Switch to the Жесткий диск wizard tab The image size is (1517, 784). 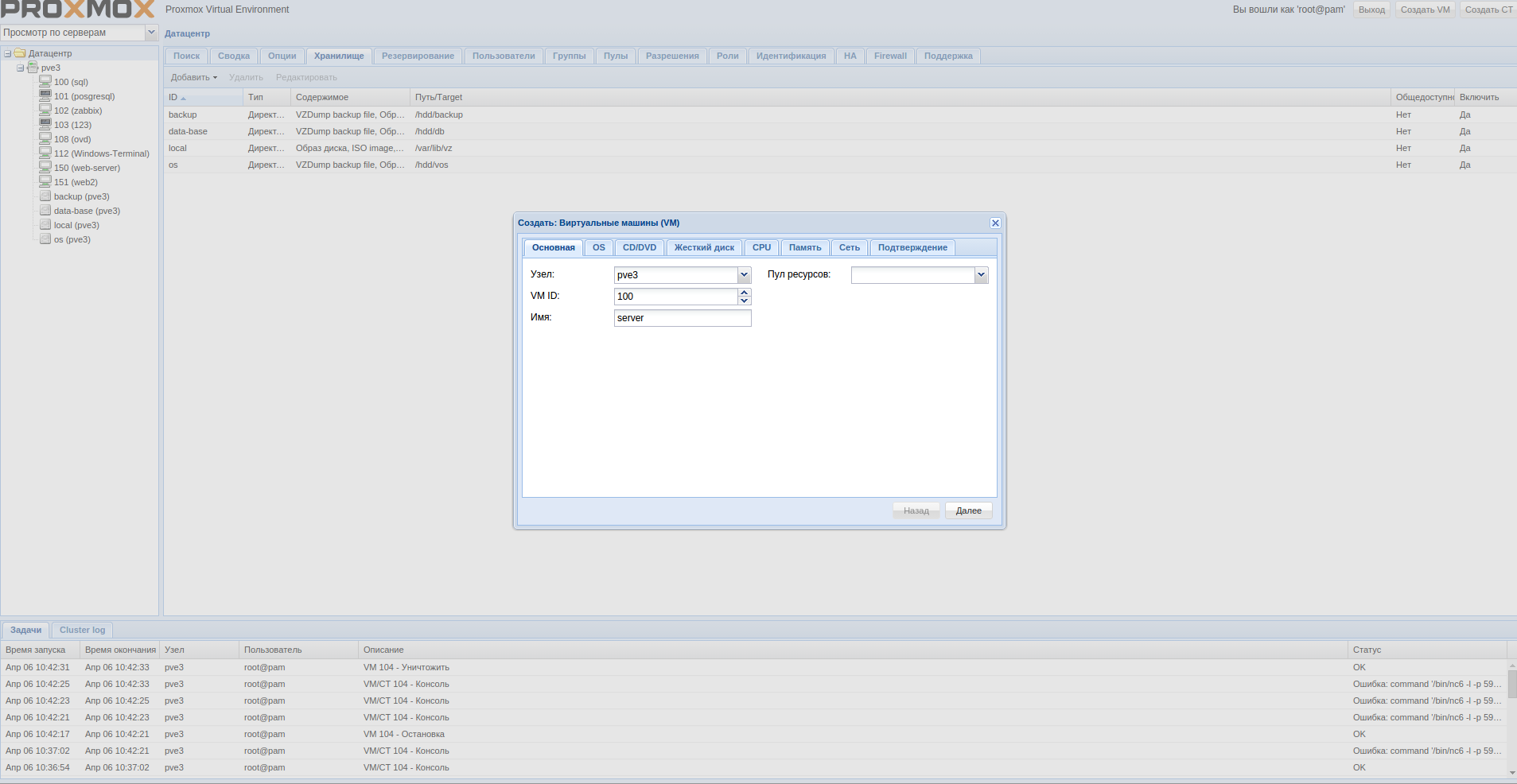coord(704,248)
